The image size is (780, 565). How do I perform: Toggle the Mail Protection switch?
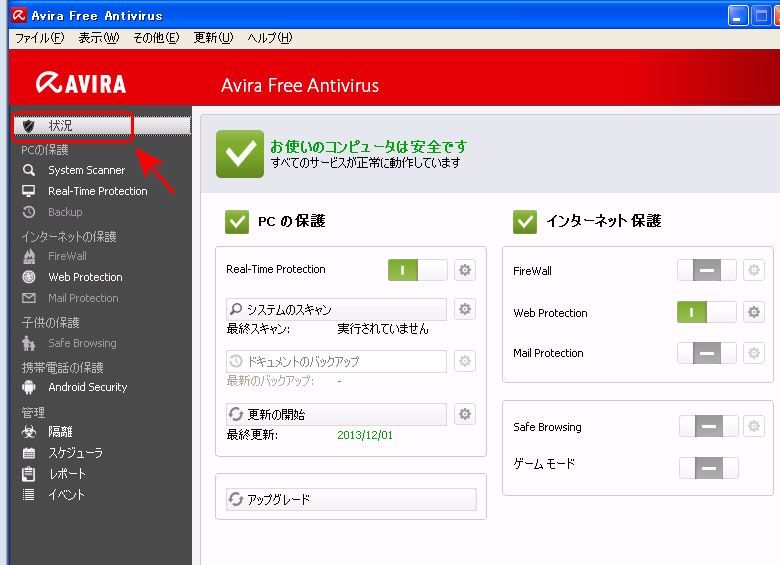coord(706,353)
